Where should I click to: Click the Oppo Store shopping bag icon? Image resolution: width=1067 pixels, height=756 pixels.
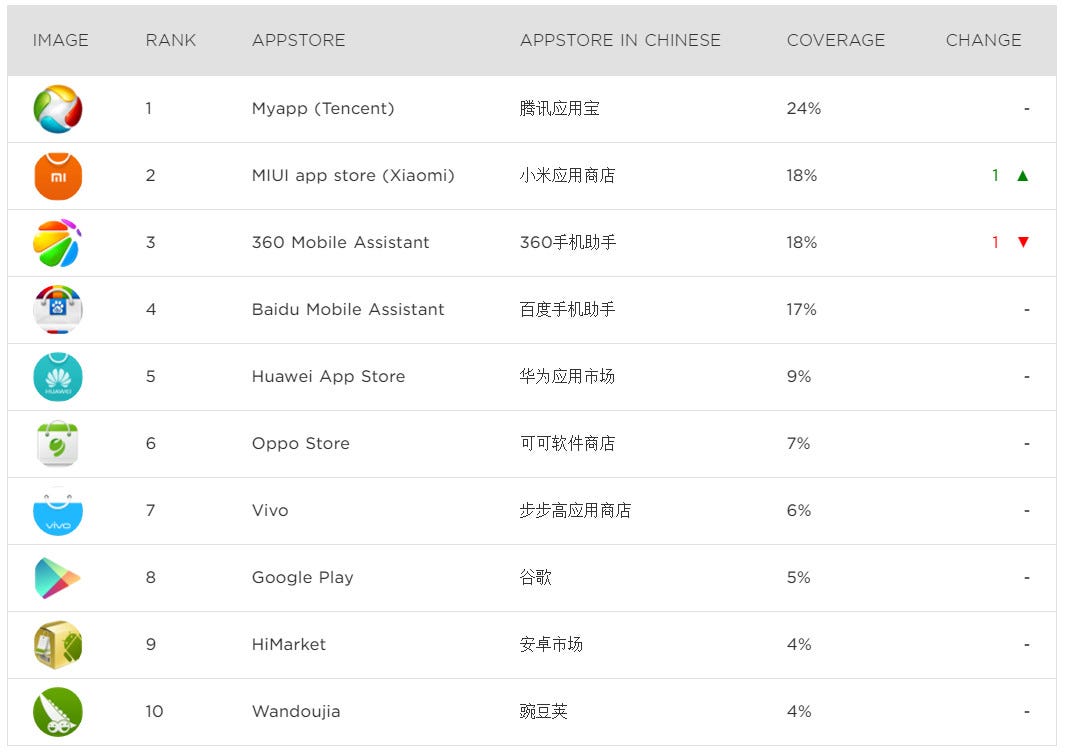point(58,444)
